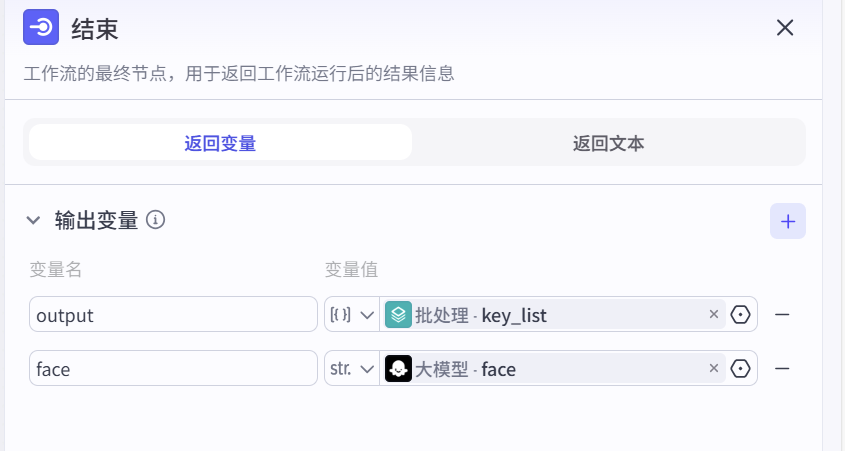Click the info icon beside 输出变量
Viewport: 845px width, 451px height.
[155, 220]
